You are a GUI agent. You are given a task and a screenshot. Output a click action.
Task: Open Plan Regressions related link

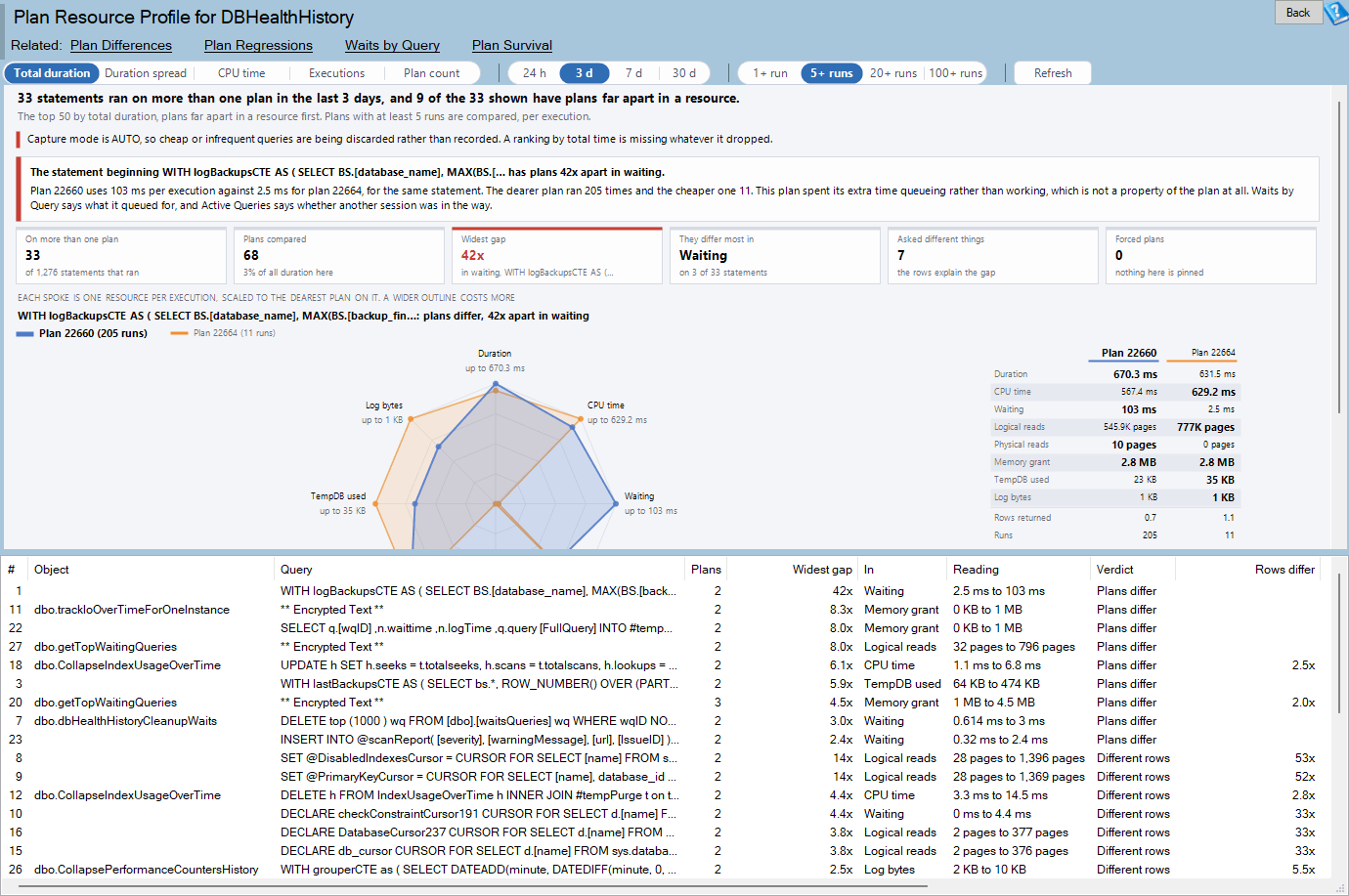click(x=258, y=45)
